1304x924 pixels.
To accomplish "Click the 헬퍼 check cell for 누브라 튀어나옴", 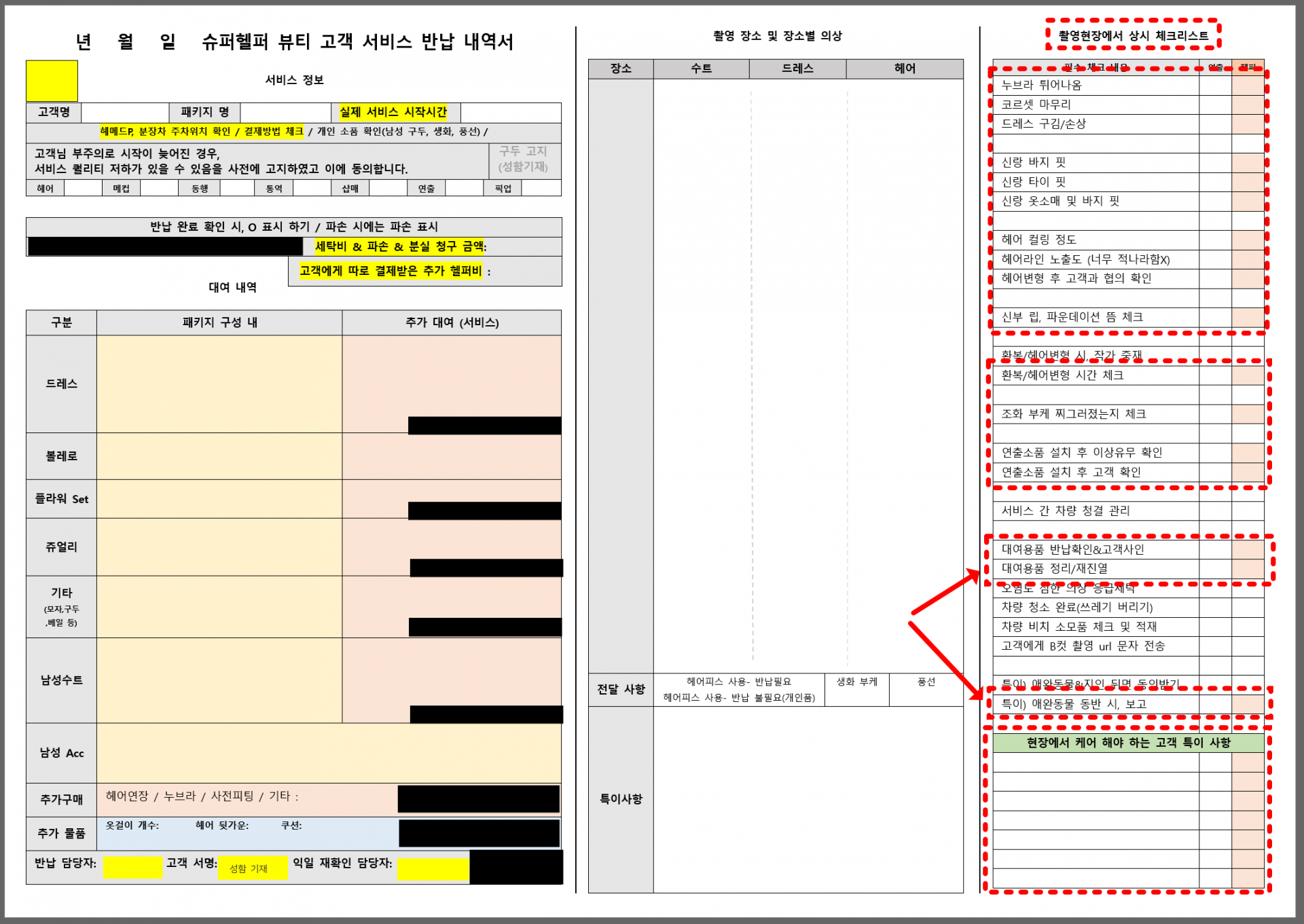I will tap(1248, 86).
